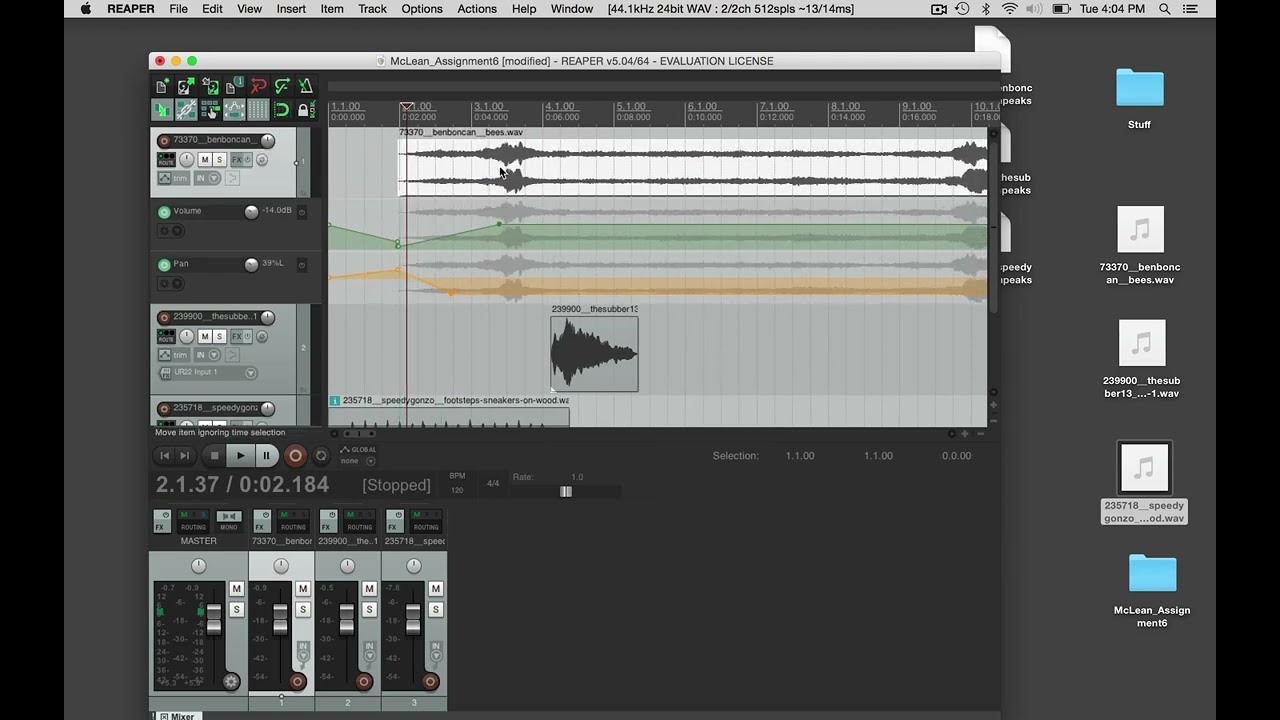Click the green Pan envelope arm button
1280x720 pixels.
click(164, 265)
